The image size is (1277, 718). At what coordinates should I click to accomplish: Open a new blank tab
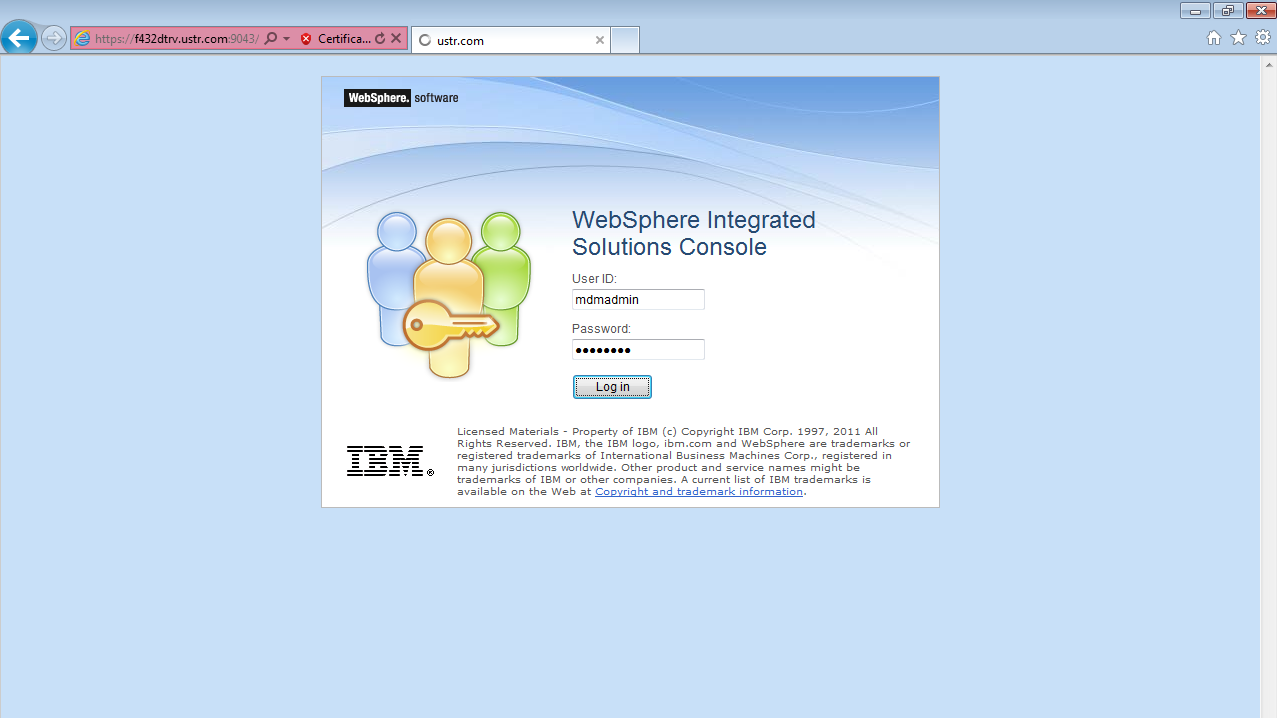pos(625,40)
